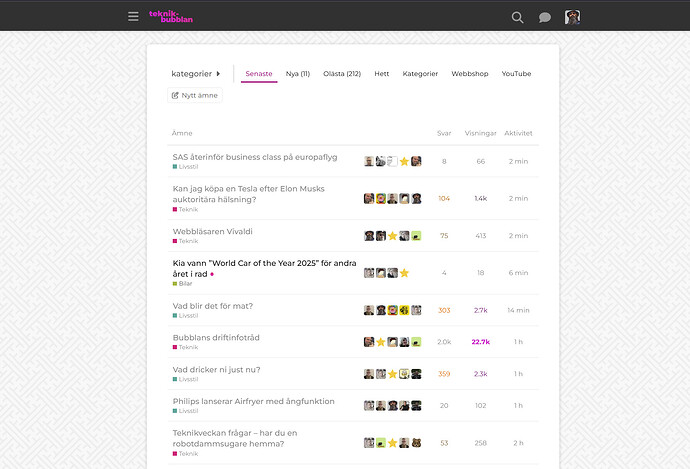Click reply count 53 in Teknikveckan row
The image size is (690, 469).
coord(444,443)
